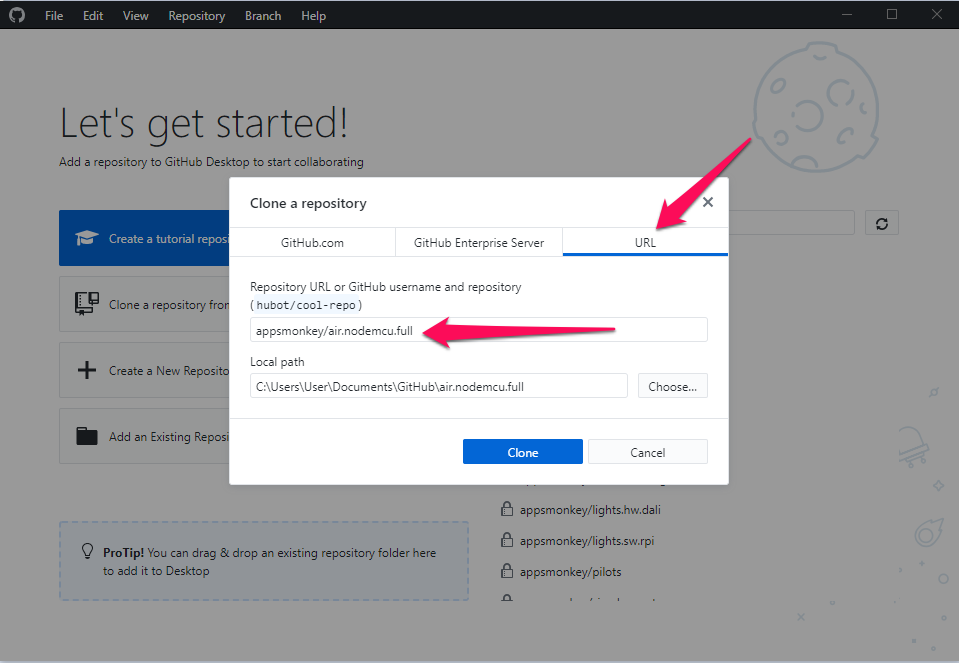959x663 pixels.
Task: Select appsmonkey/pilots repository
Action: [x=570, y=572]
